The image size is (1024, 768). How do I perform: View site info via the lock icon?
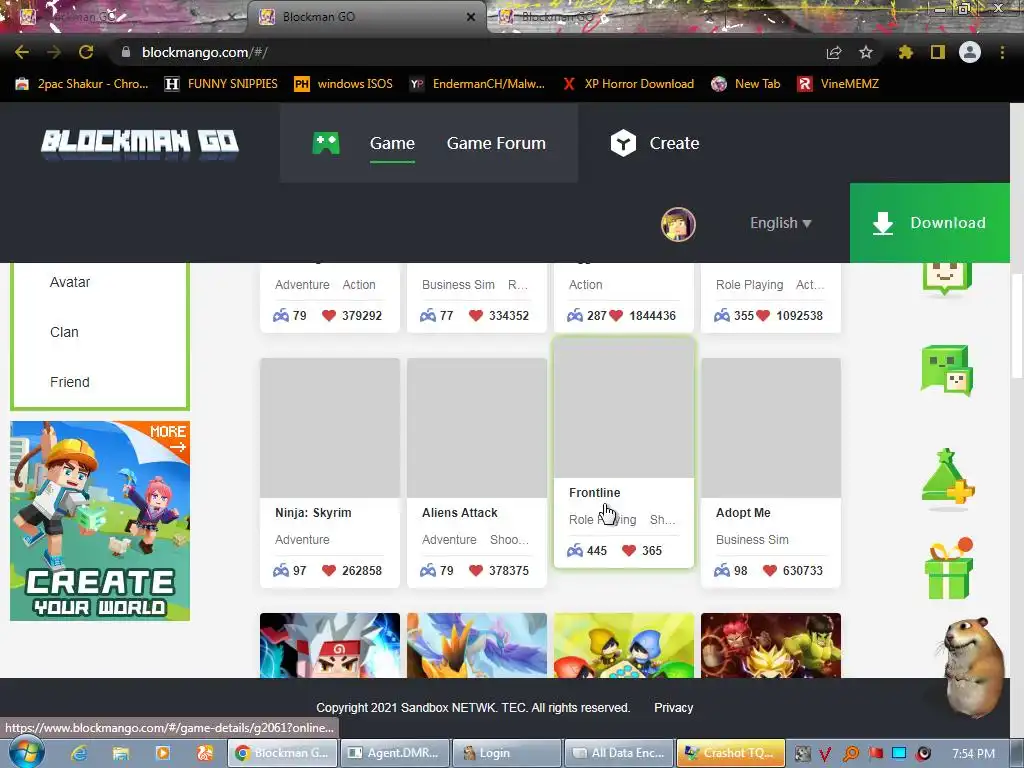point(126,52)
